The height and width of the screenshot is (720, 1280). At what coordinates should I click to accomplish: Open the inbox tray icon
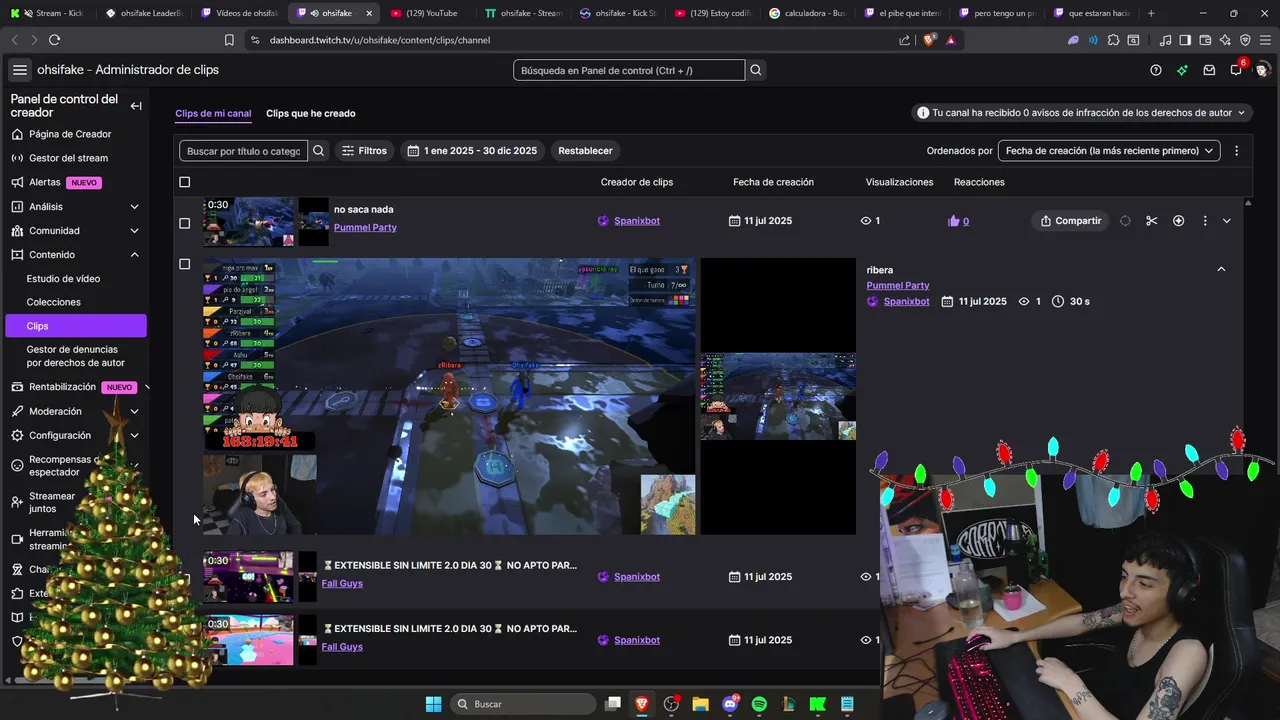click(x=1209, y=70)
